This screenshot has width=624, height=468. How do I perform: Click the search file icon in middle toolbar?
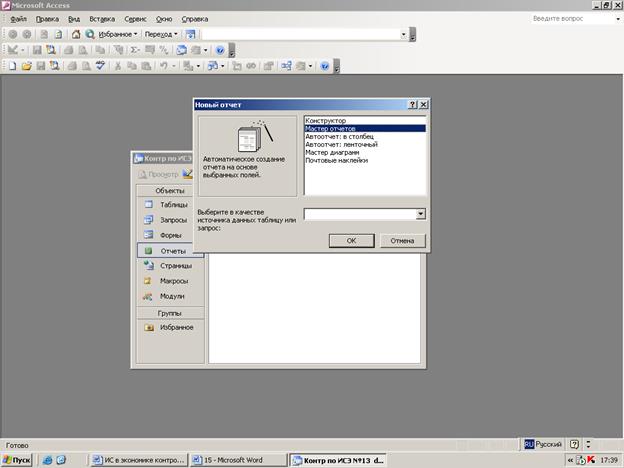coord(51,50)
